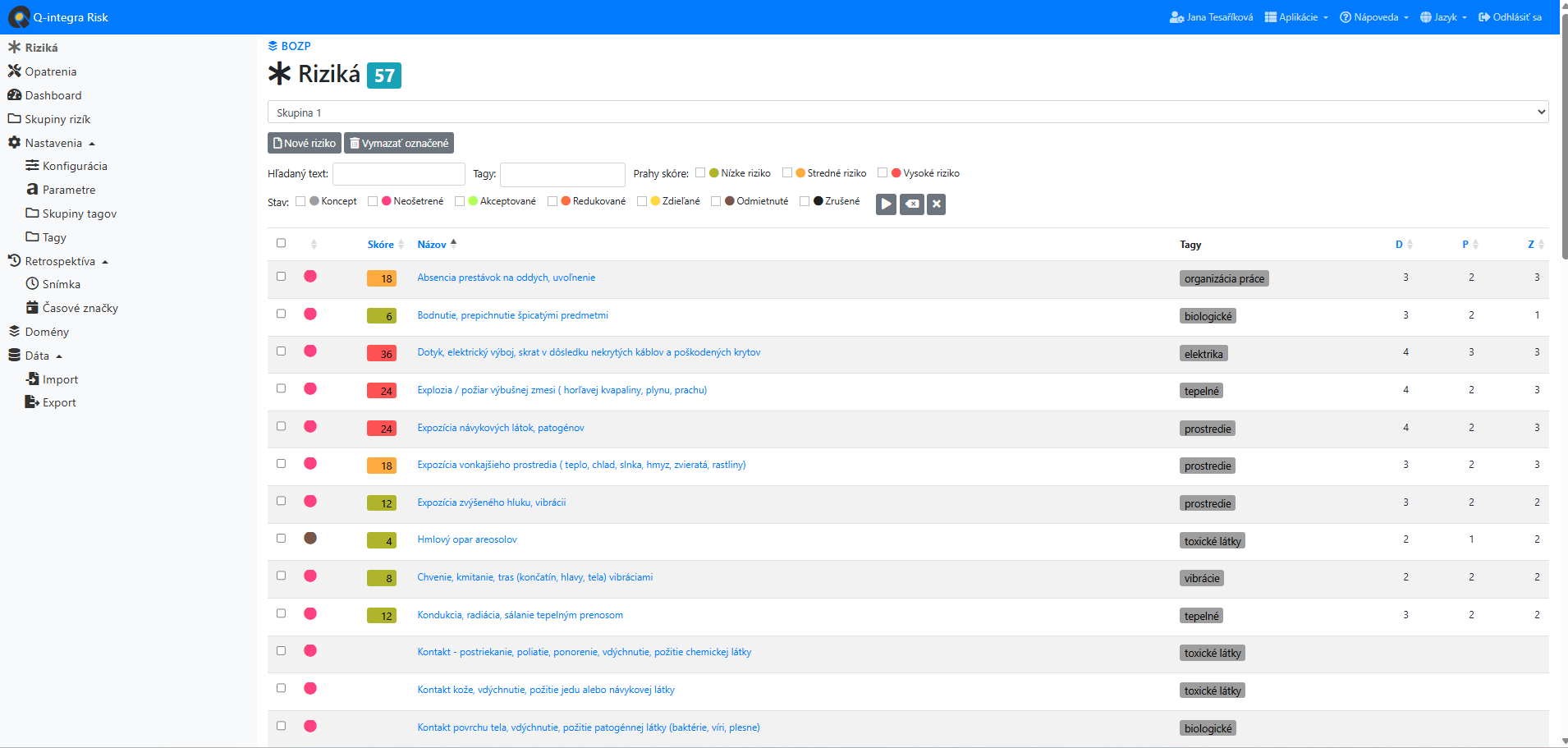Open the Konfigurácia settings page
1568x748 pixels.
[x=75, y=166]
